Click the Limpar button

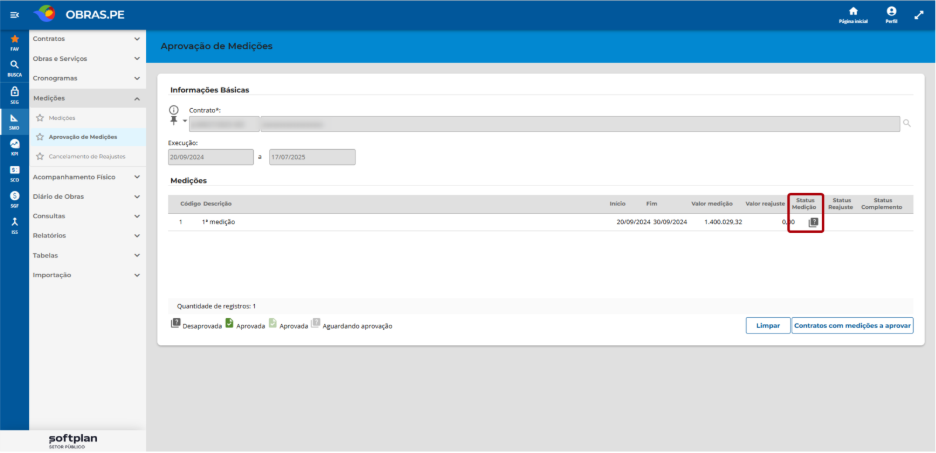tap(768, 326)
